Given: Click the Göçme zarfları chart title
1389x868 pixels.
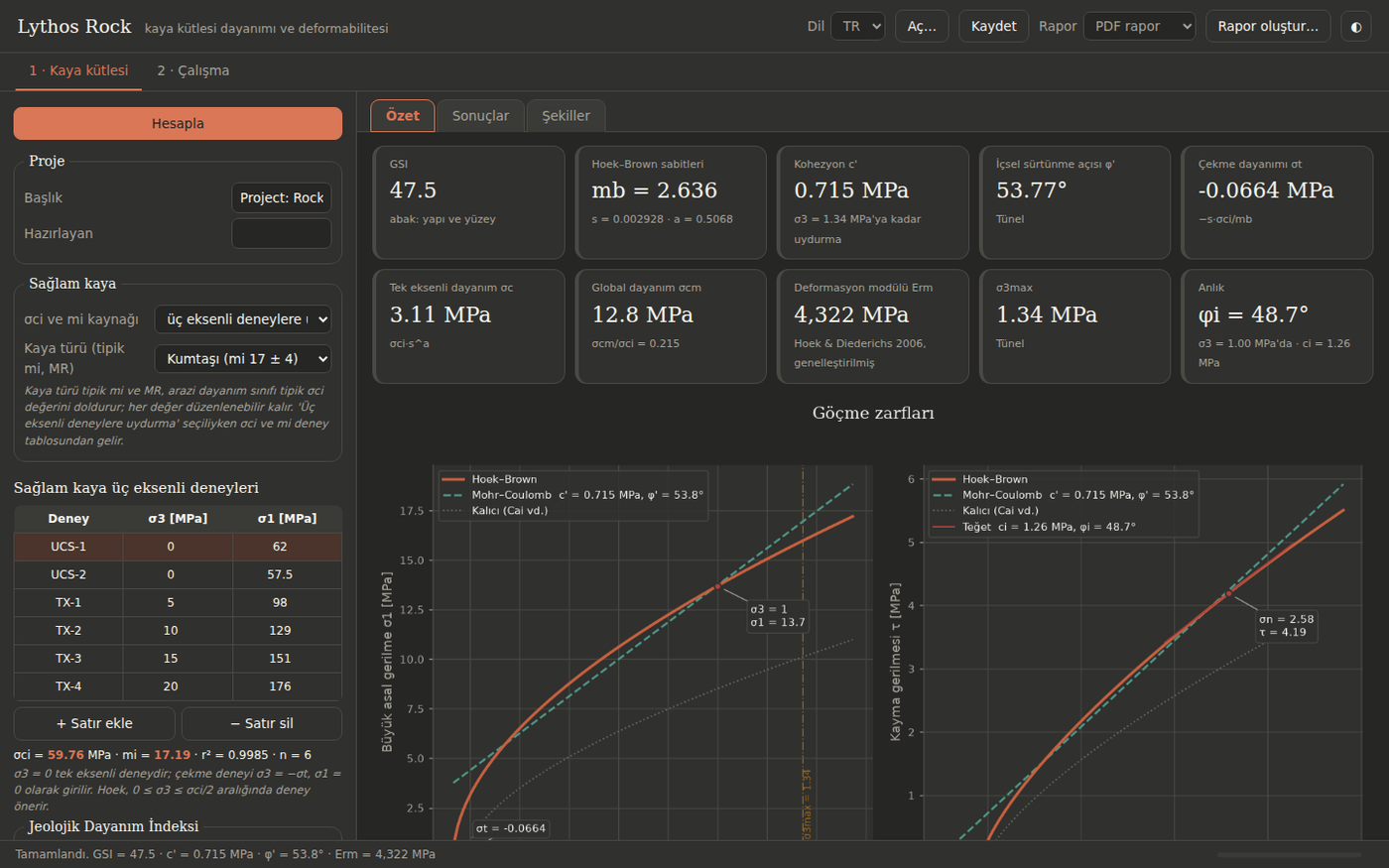Looking at the screenshot, I should (x=873, y=414).
